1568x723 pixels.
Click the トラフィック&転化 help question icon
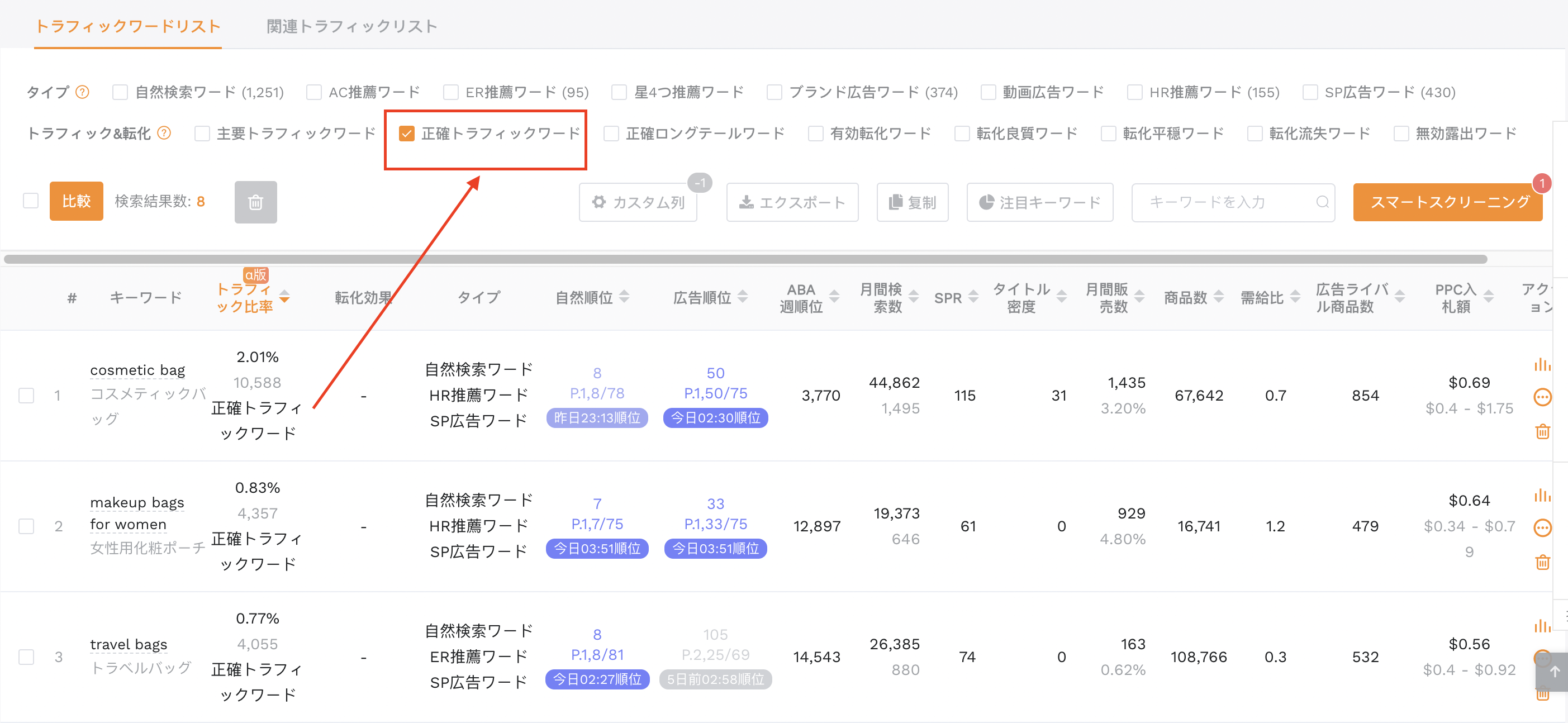click(164, 132)
